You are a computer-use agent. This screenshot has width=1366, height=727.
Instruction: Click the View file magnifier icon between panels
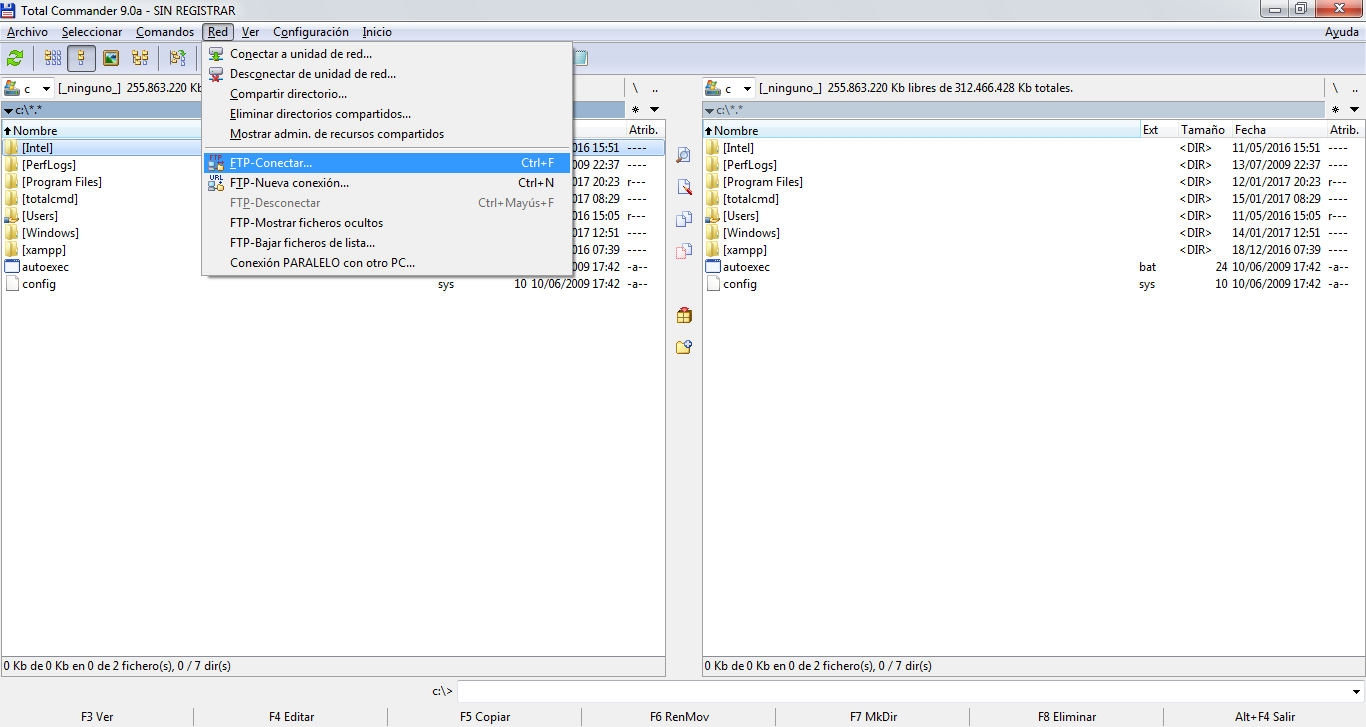(x=684, y=155)
